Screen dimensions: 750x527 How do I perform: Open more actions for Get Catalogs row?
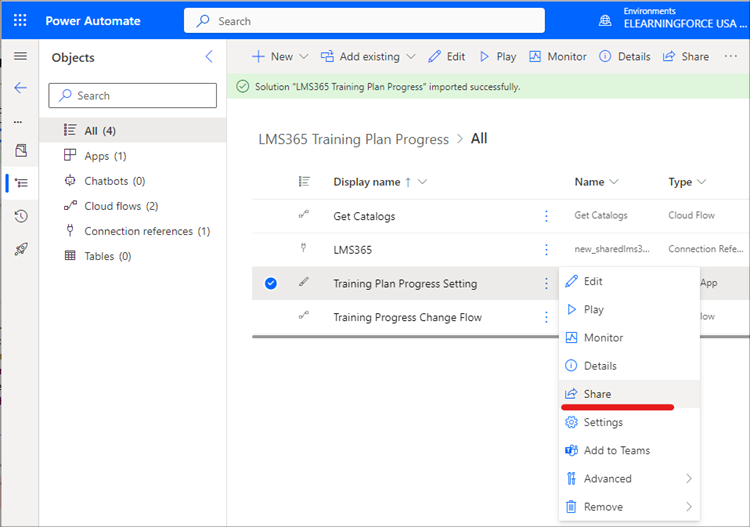tap(546, 216)
